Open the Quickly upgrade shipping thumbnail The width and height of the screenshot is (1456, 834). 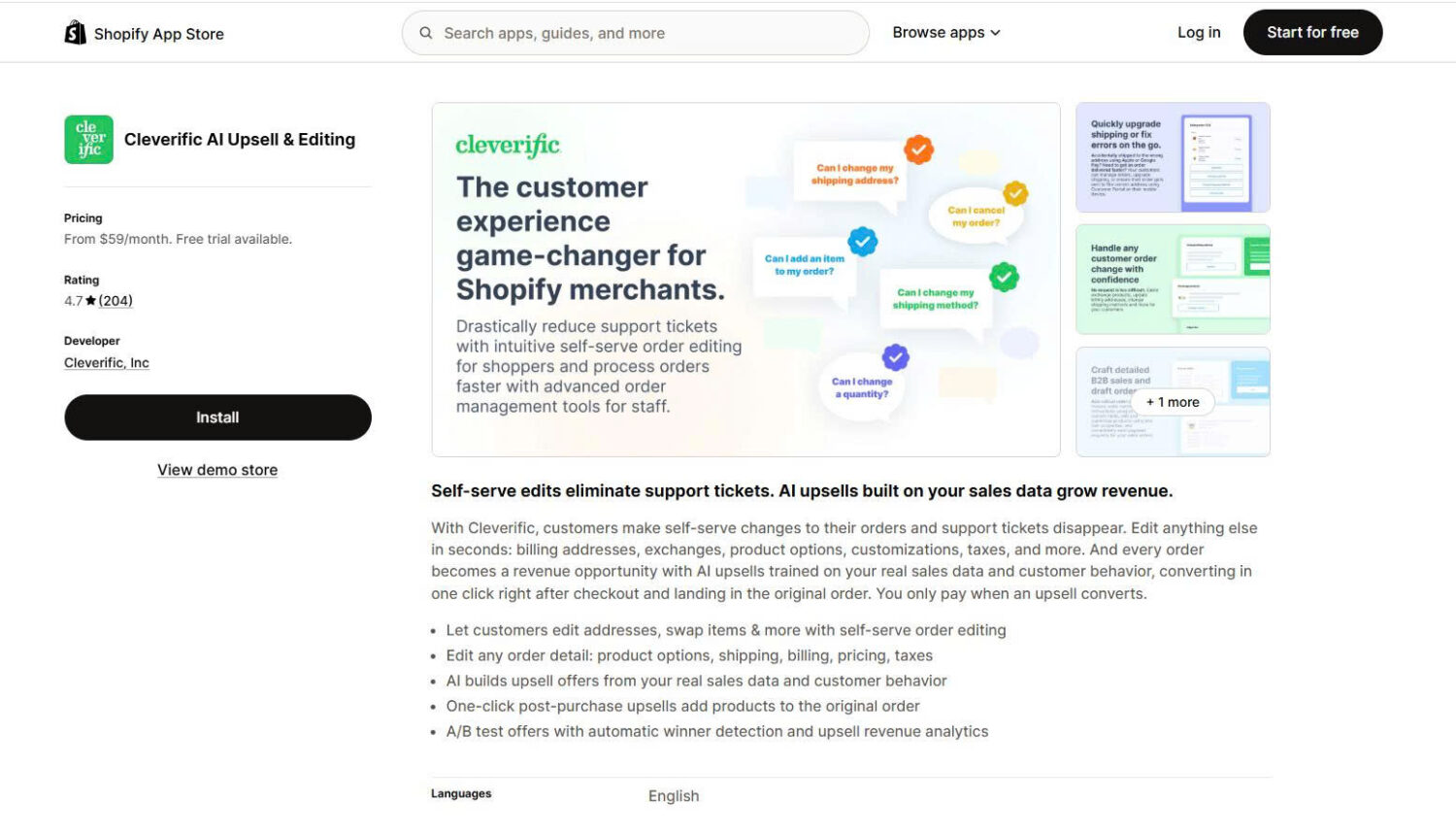point(1173,157)
